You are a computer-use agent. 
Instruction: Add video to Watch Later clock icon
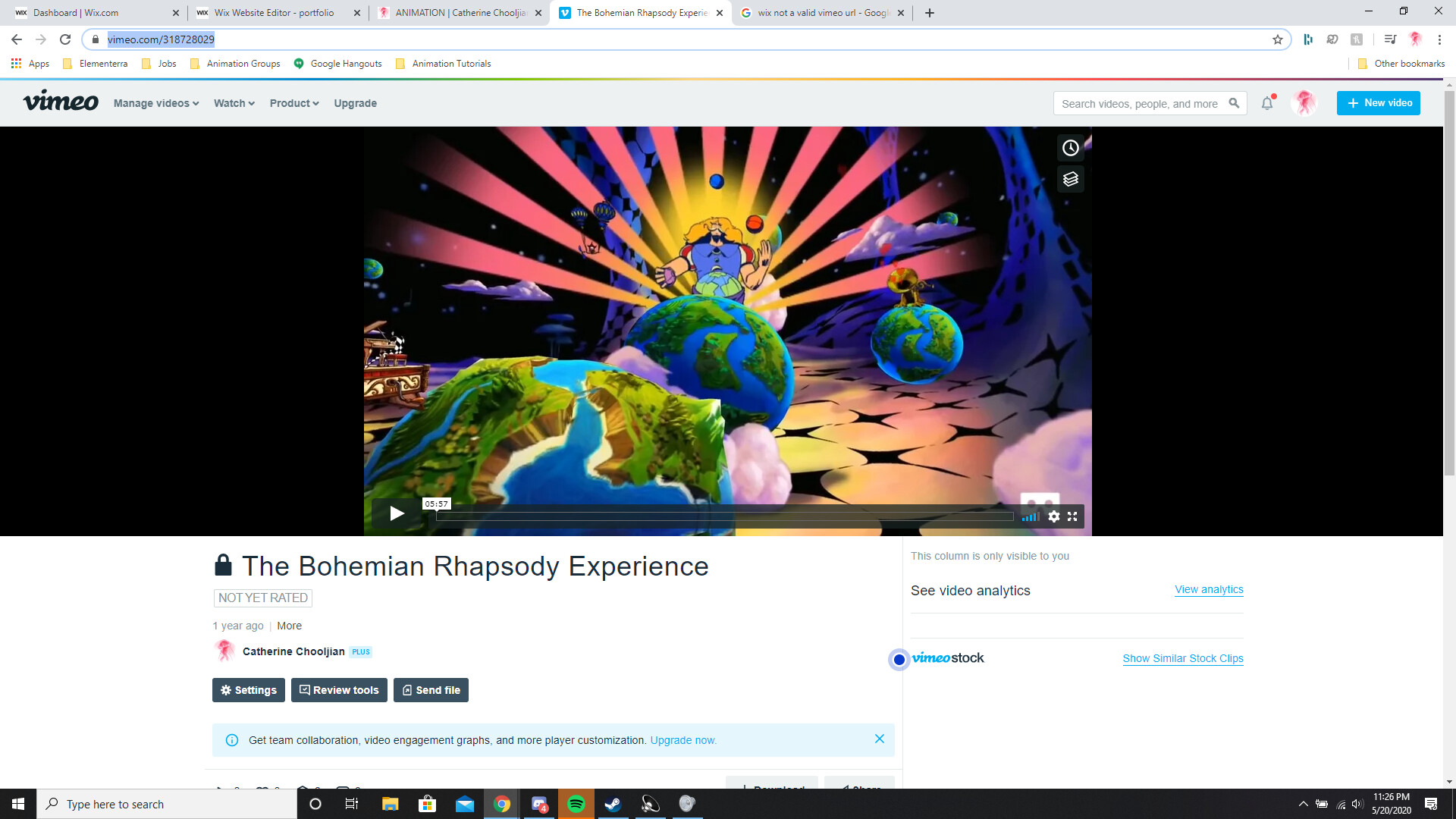[x=1070, y=148]
